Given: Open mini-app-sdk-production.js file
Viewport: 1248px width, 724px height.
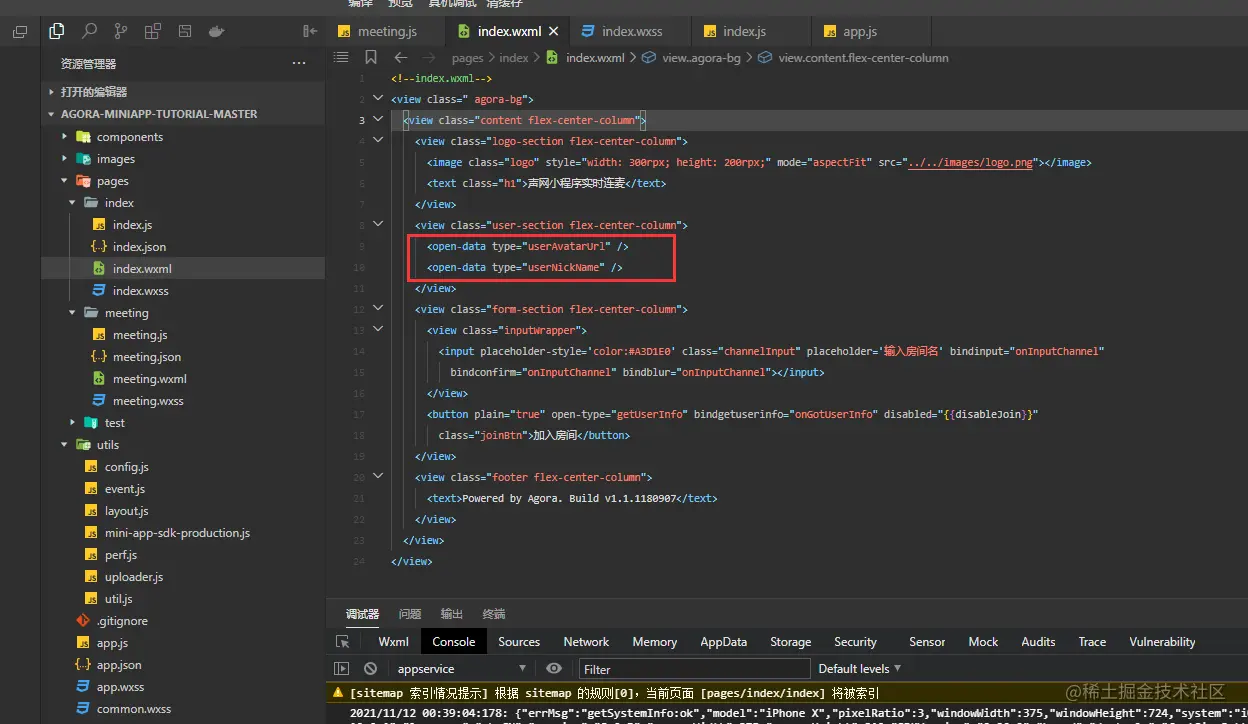Looking at the screenshot, I should (x=183, y=533).
